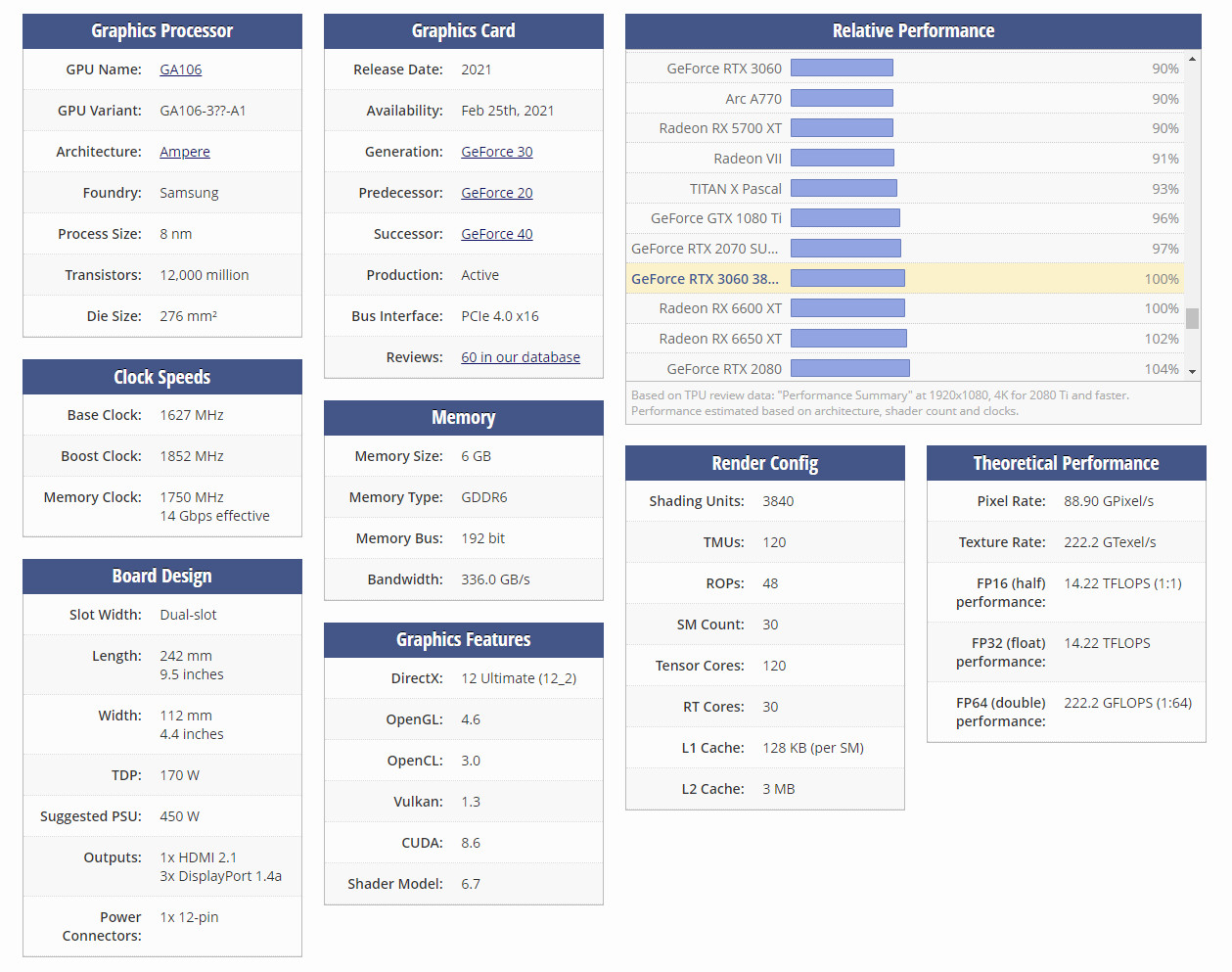This screenshot has width=1232, height=972.
Task: Click the GA106-3??-A1 GPU variant value
Action: 203,111
